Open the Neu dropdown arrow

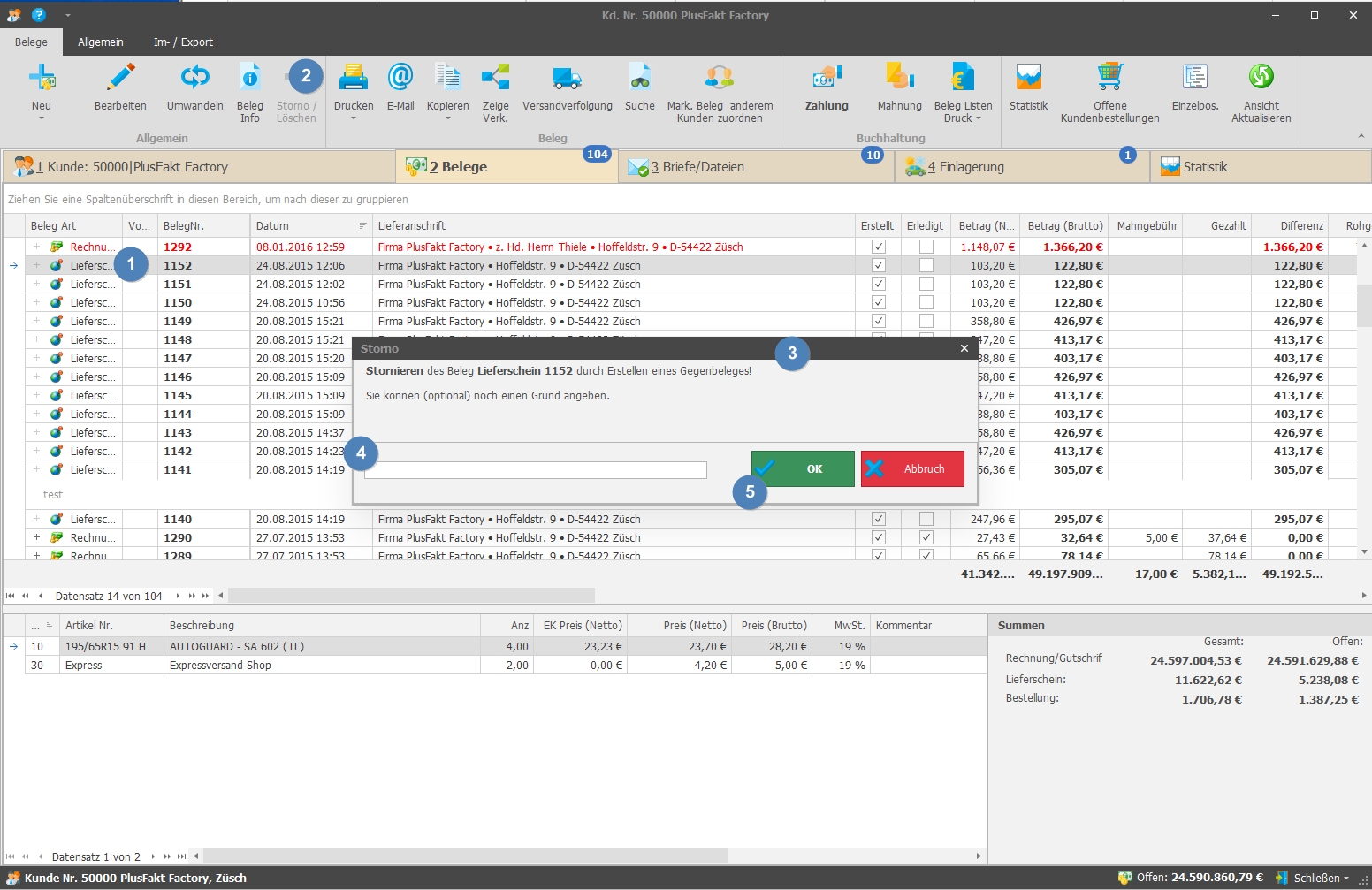pos(42,118)
